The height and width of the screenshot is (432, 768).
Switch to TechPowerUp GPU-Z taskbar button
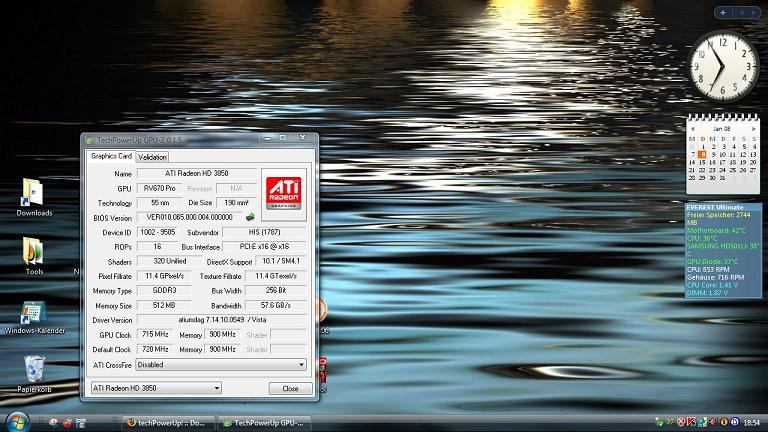pos(265,423)
